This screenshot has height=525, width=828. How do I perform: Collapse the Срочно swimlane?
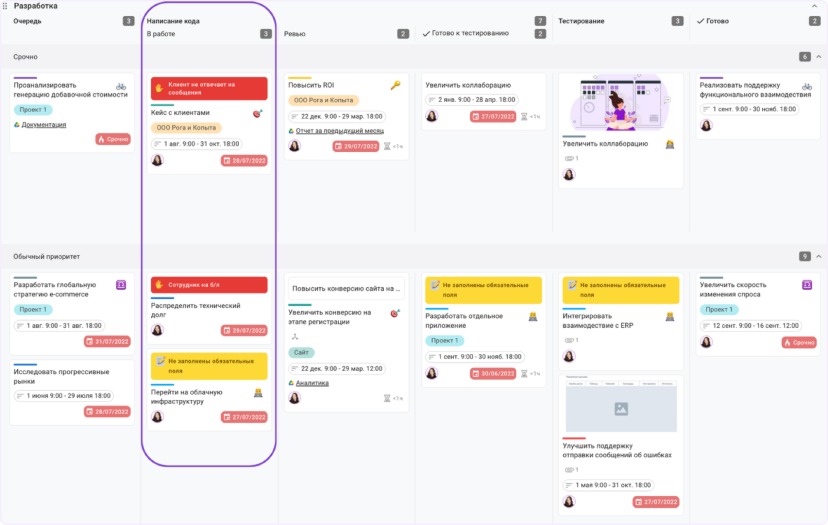[818, 57]
